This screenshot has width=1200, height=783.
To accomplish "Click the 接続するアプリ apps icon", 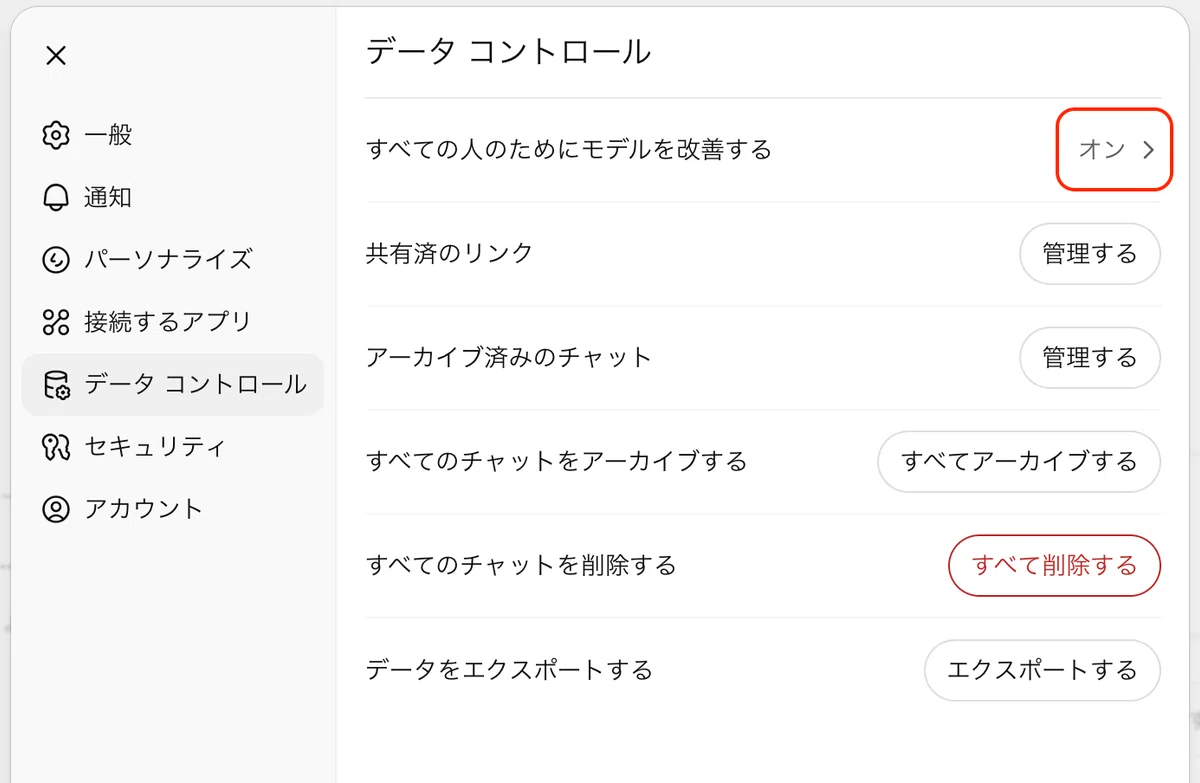I will pyautogui.click(x=56, y=322).
